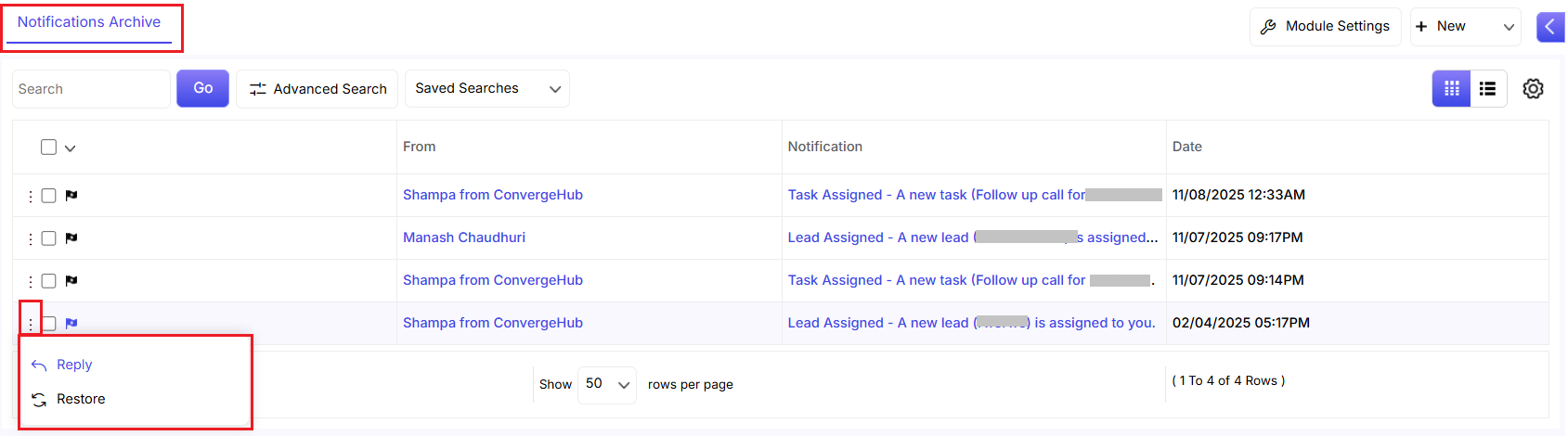Open the rows per page dropdown showing 50
The image size is (1568, 436).
[x=606, y=384]
